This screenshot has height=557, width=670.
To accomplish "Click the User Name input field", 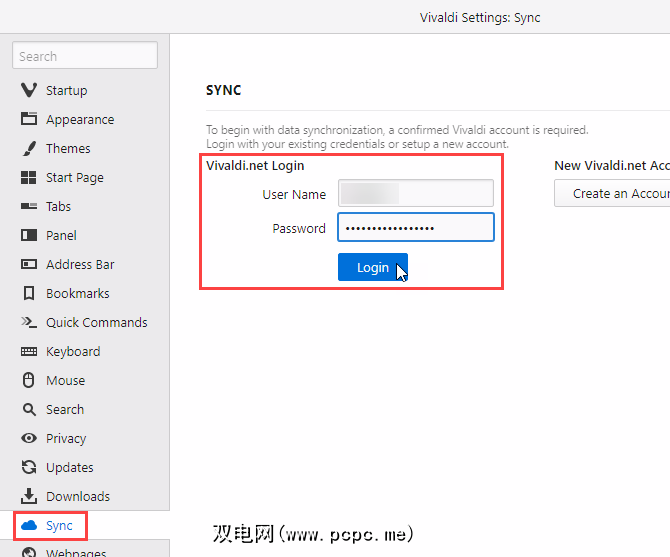I will click(x=416, y=193).
